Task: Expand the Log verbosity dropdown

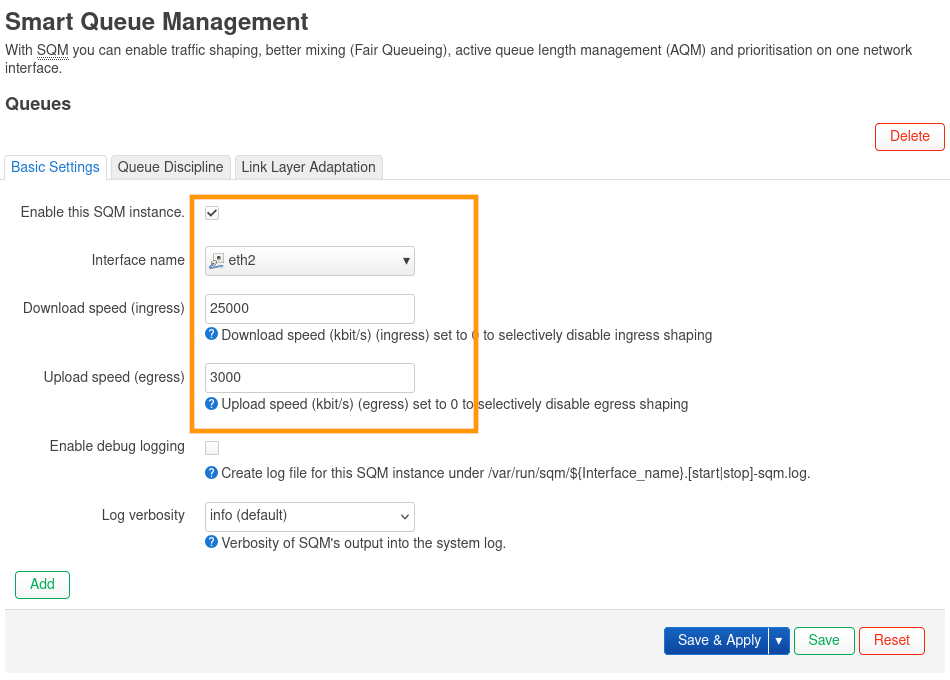Action: (309, 516)
